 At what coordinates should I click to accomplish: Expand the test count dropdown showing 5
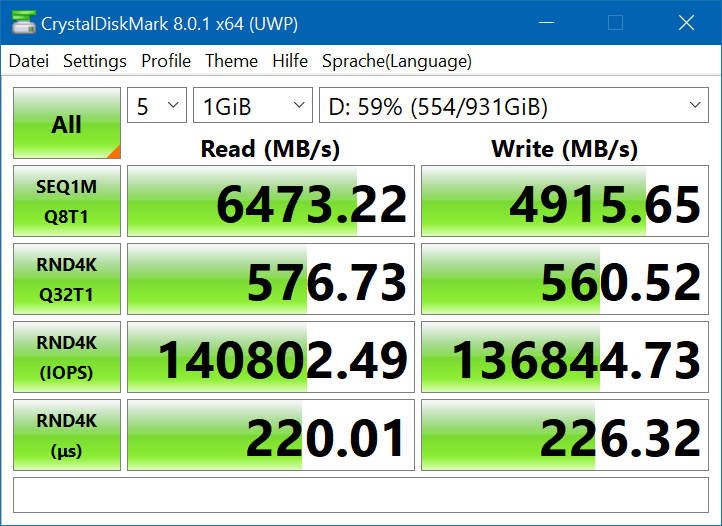(157, 105)
